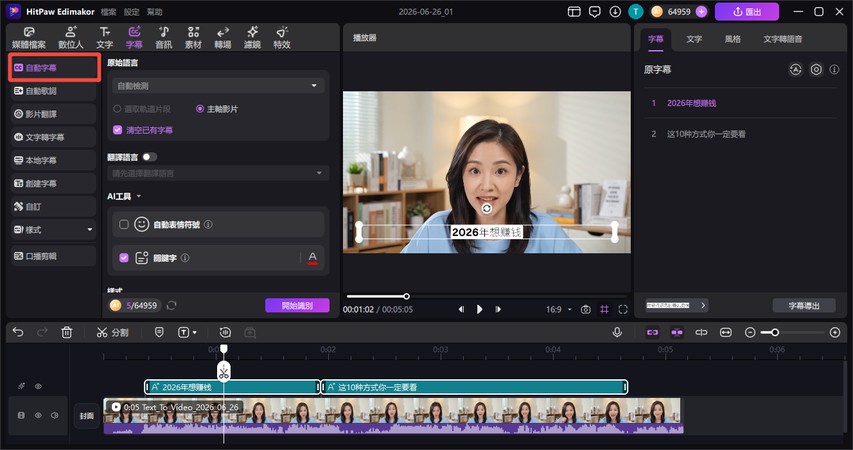Select 自動歌詞 in the sidebar
Viewport: 853px width, 450px height.
[53, 91]
